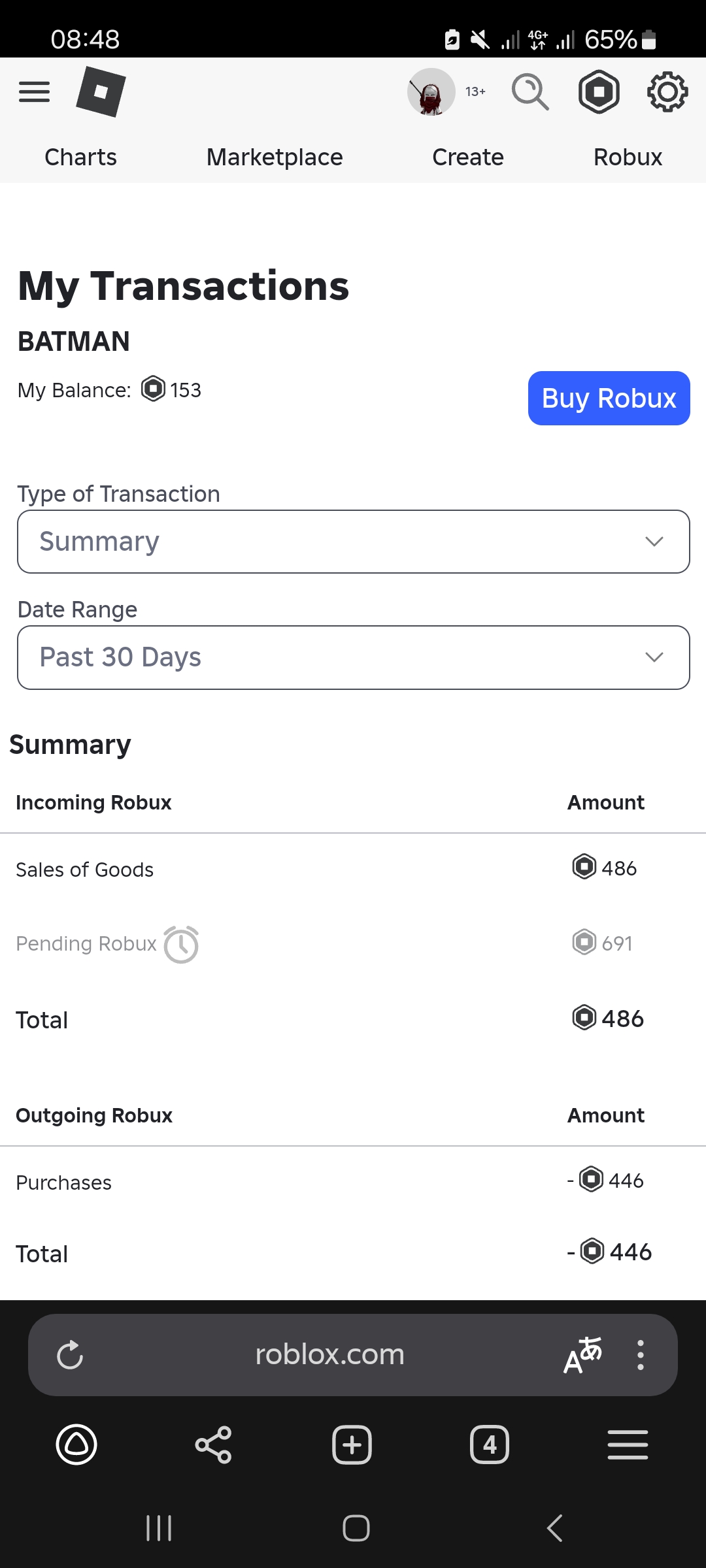The height and width of the screenshot is (1568, 706).
Task: Tap the search magnifier icon
Action: 529,91
